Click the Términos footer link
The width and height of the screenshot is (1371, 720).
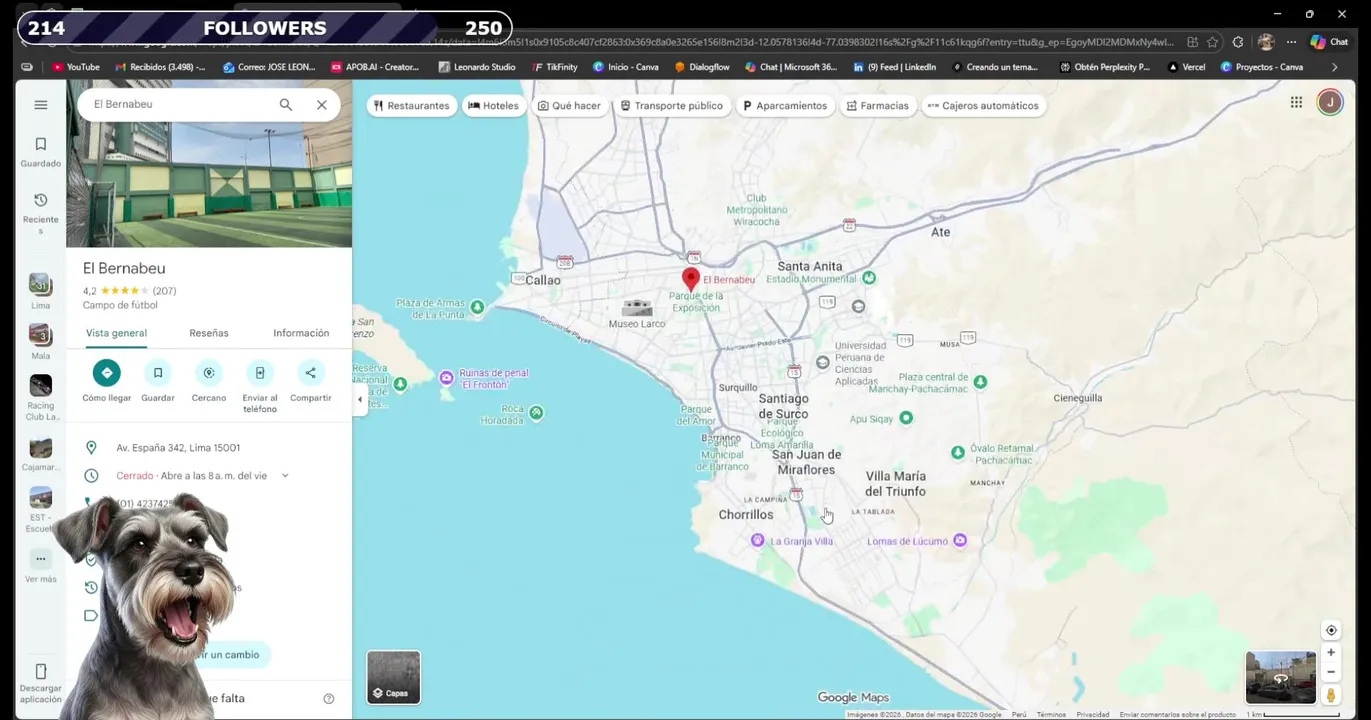click(1051, 714)
